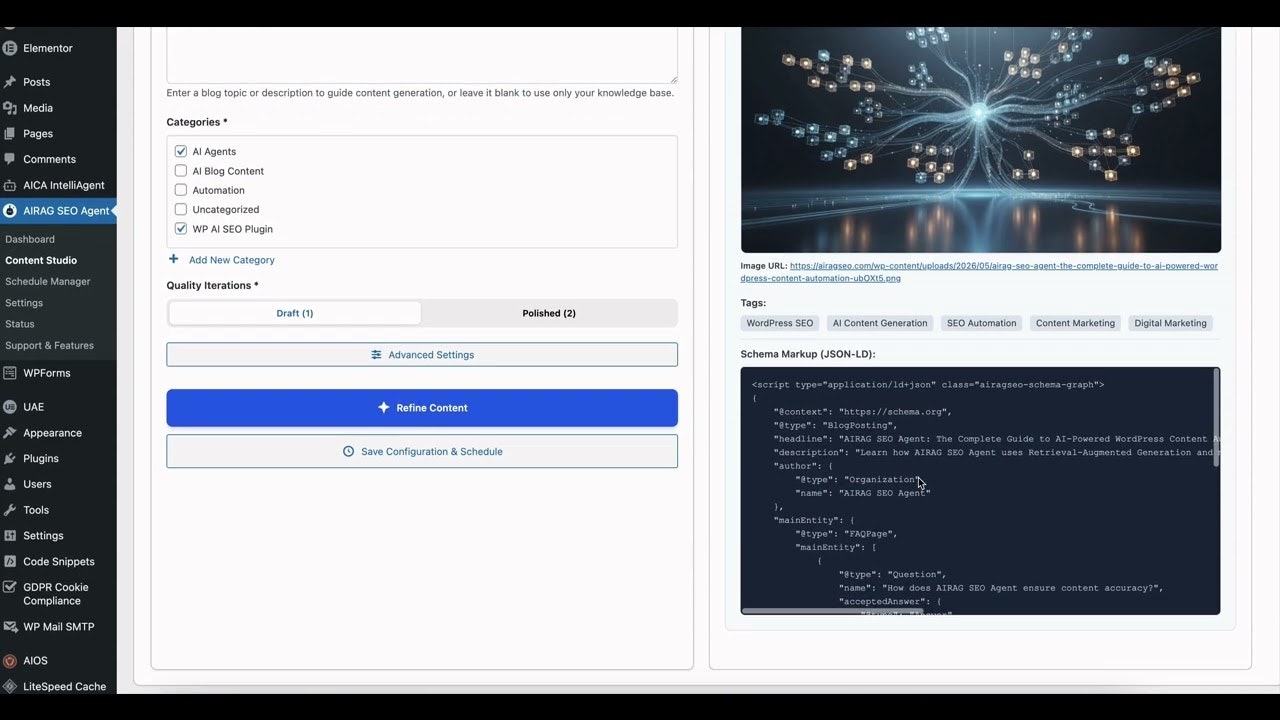Uncheck the AI Agents category
Image resolution: width=1280 pixels, height=720 pixels.
(x=181, y=152)
